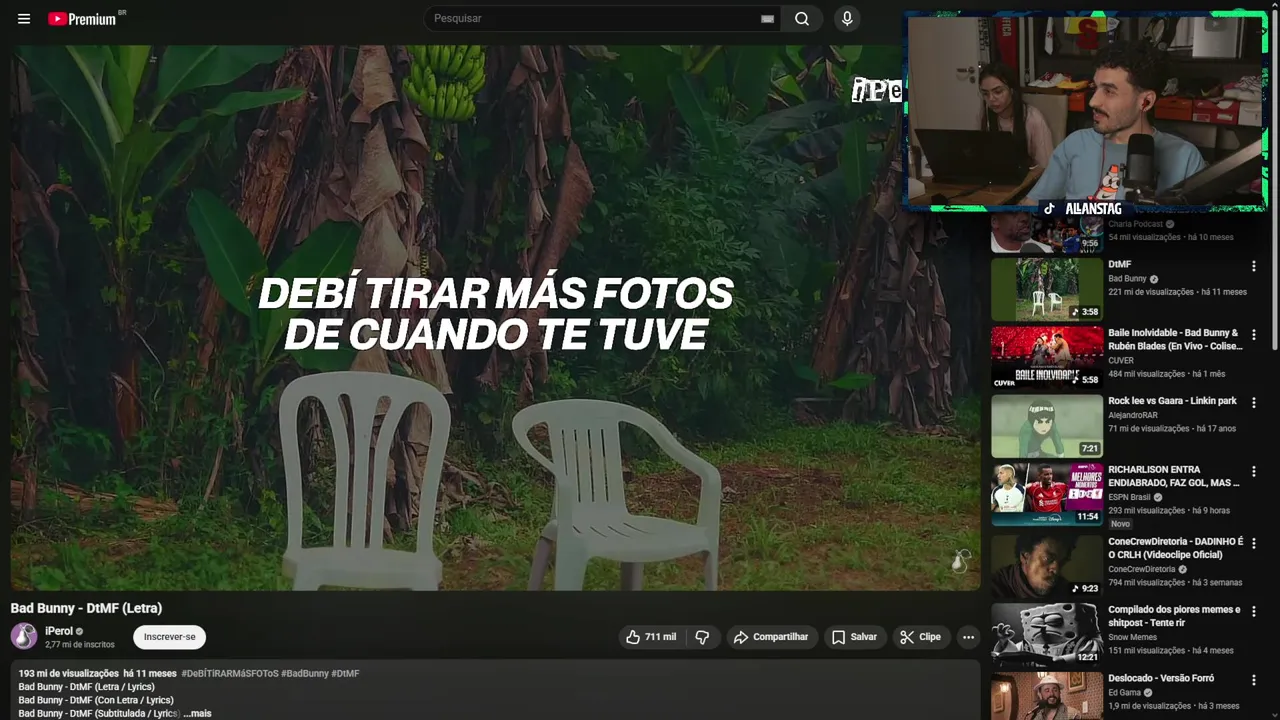1280x720 pixels.
Task: Open options menu for Baile Inolvidable
Action: (x=1253, y=334)
